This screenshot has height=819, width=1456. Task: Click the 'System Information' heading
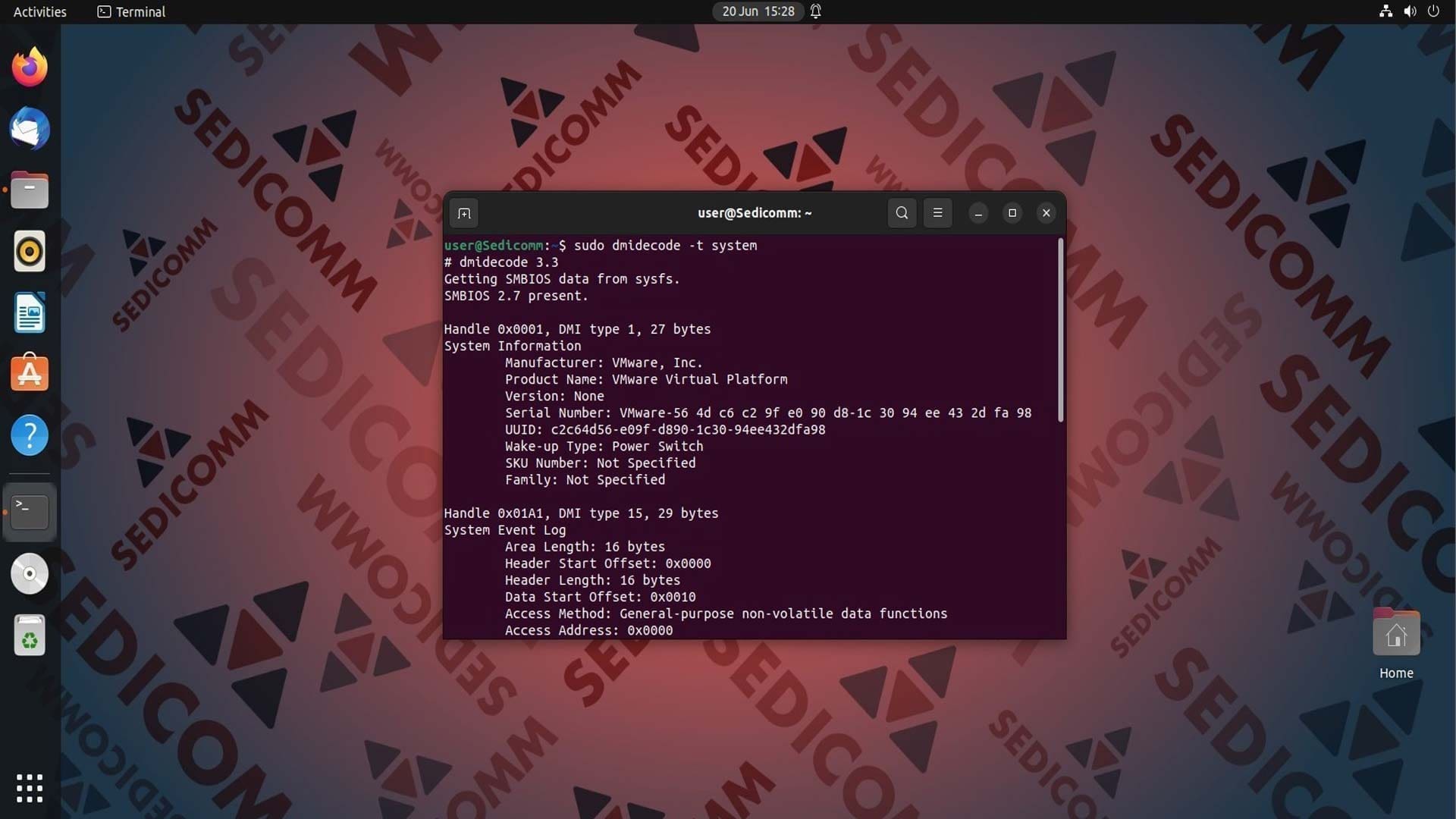(512, 346)
